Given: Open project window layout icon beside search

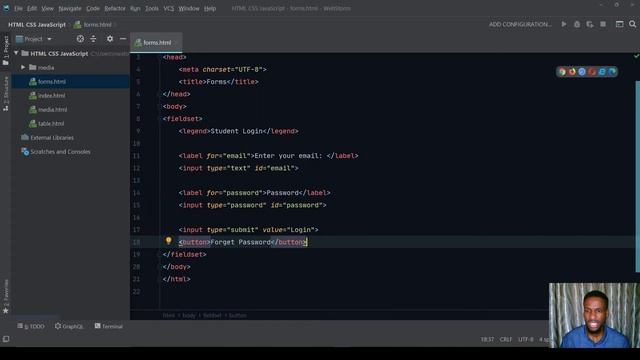Looking at the screenshot, I should [619, 24].
